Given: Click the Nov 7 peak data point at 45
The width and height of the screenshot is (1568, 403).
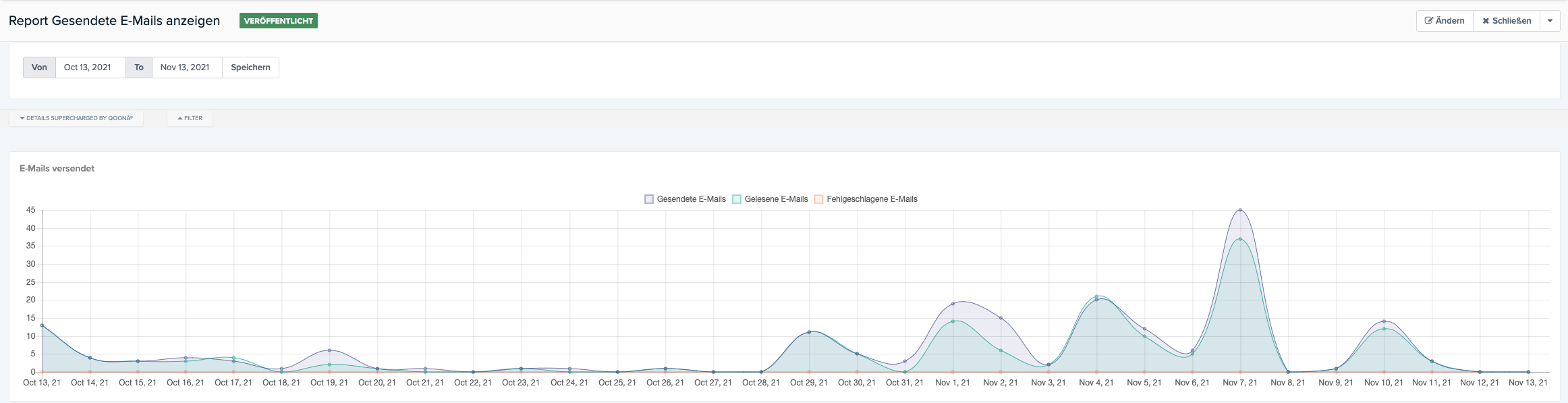Looking at the screenshot, I should 1240,210.
